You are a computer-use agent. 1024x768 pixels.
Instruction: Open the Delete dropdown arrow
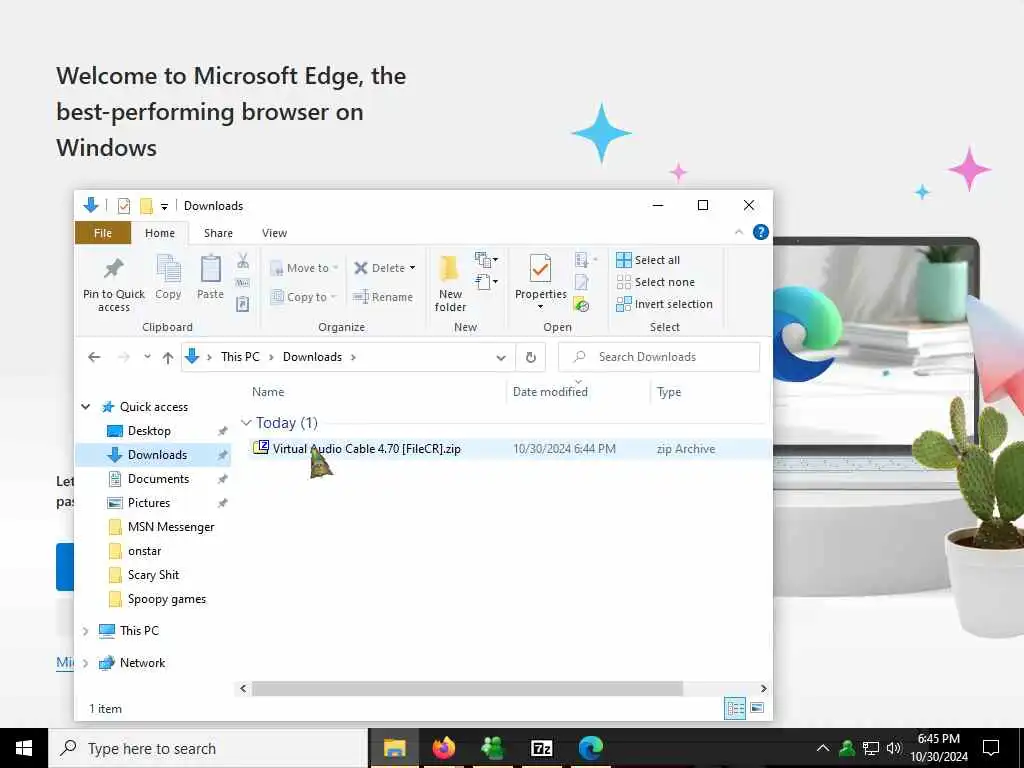click(412, 268)
